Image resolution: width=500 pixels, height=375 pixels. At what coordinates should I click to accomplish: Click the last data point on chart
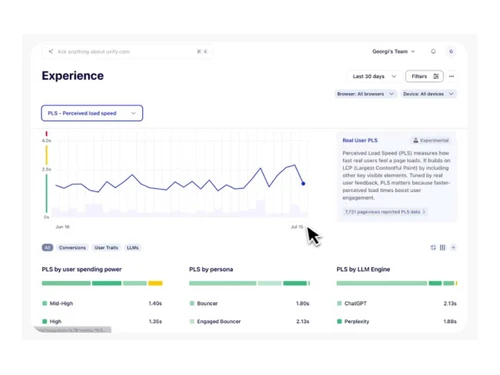coord(303,183)
